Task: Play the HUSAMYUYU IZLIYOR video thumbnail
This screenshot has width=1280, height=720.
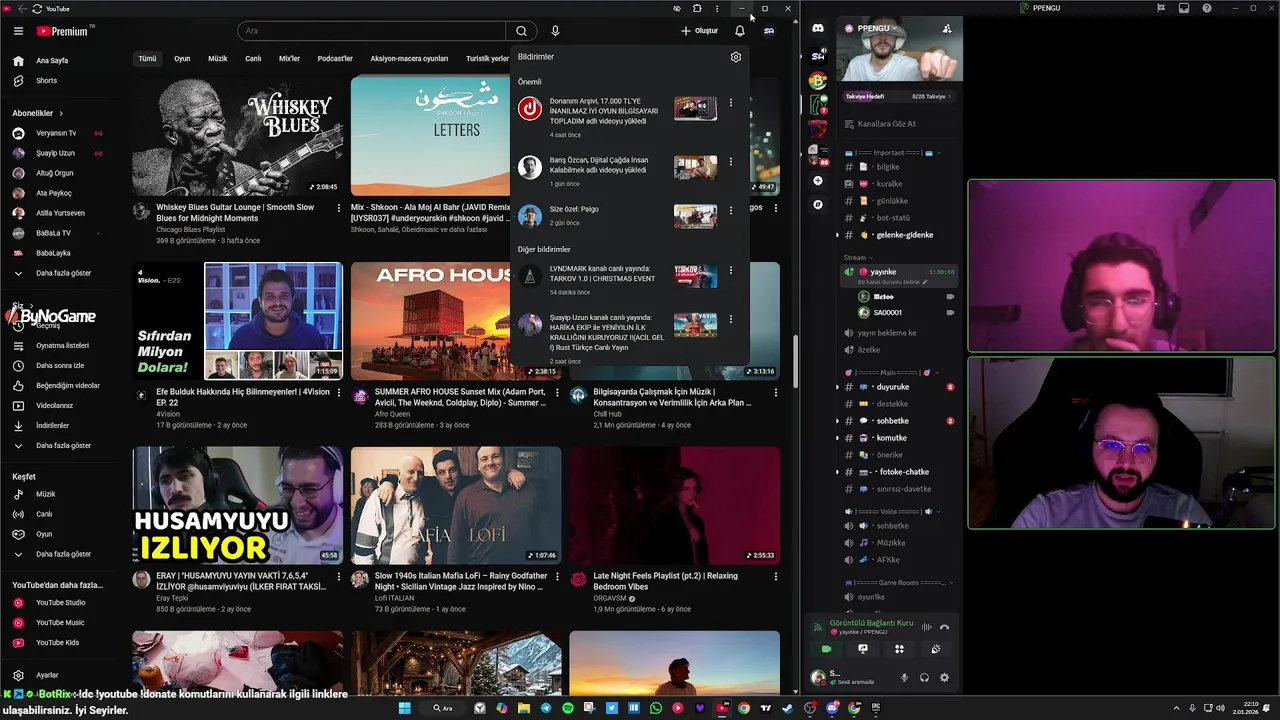Action: tap(238, 505)
